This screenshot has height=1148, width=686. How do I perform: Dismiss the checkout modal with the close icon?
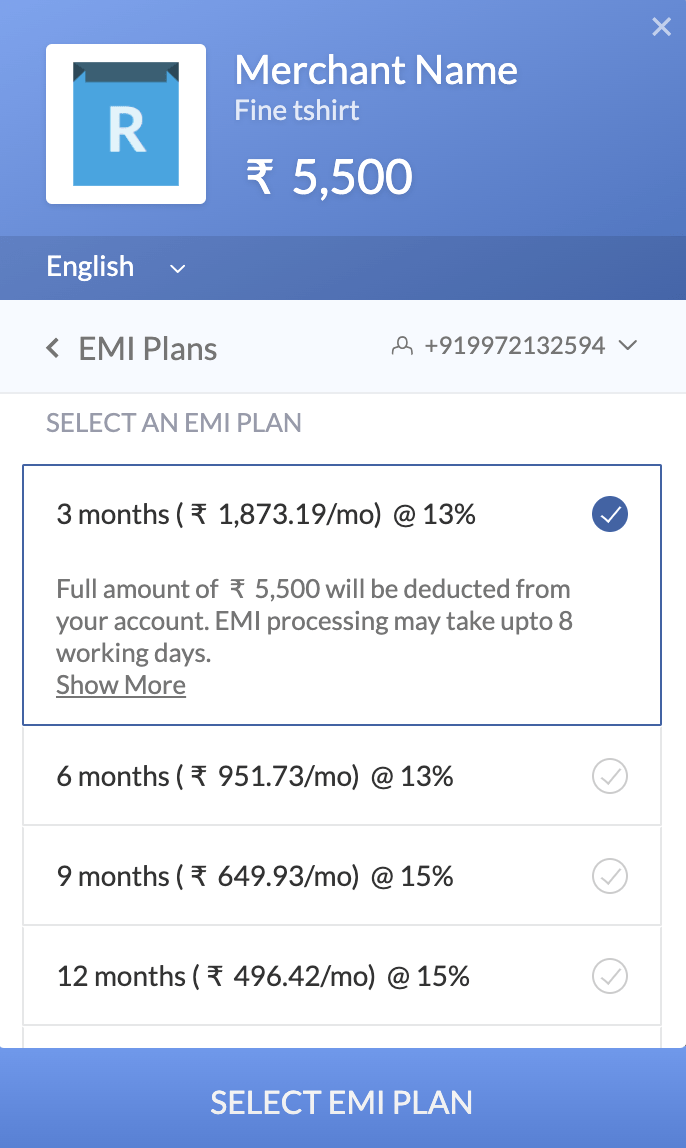(661, 27)
